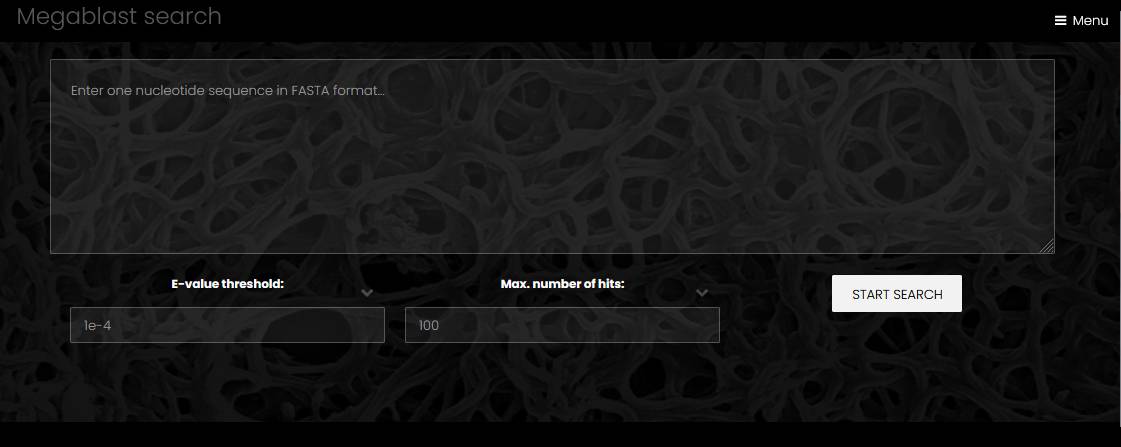Place cursor in the 100 hits input box
The width and height of the screenshot is (1121, 447).
point(562,325)
